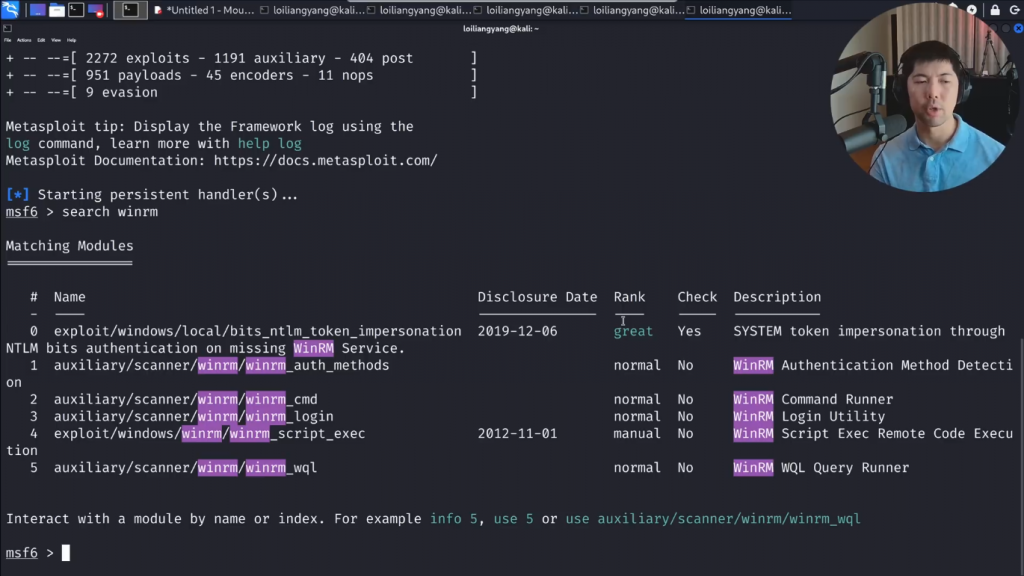Click 'Starting persistent handler(s)' line
The height and width of the screenshot is (576, 1024).
152,195
